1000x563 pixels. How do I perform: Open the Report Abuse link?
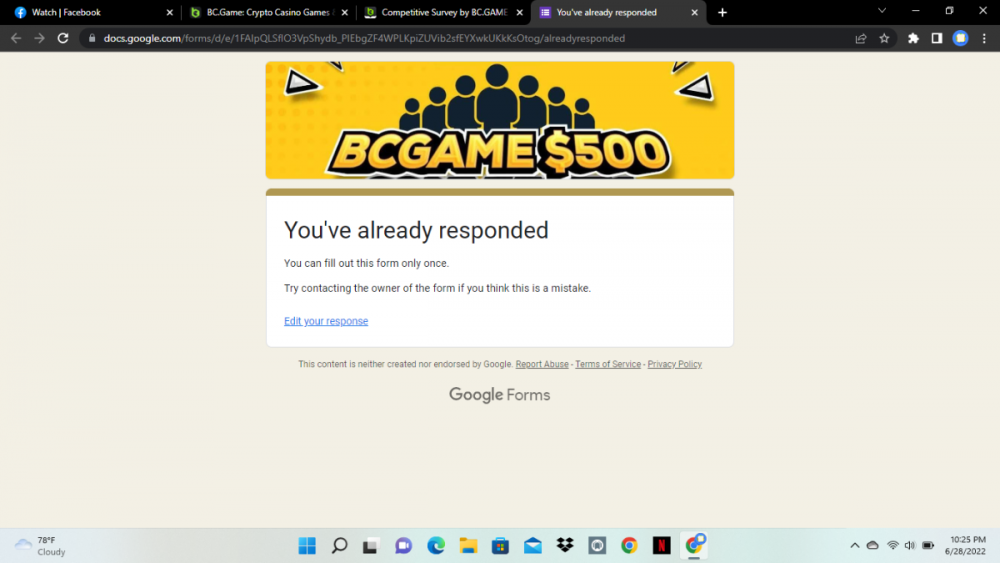click(x=541, y=364)
